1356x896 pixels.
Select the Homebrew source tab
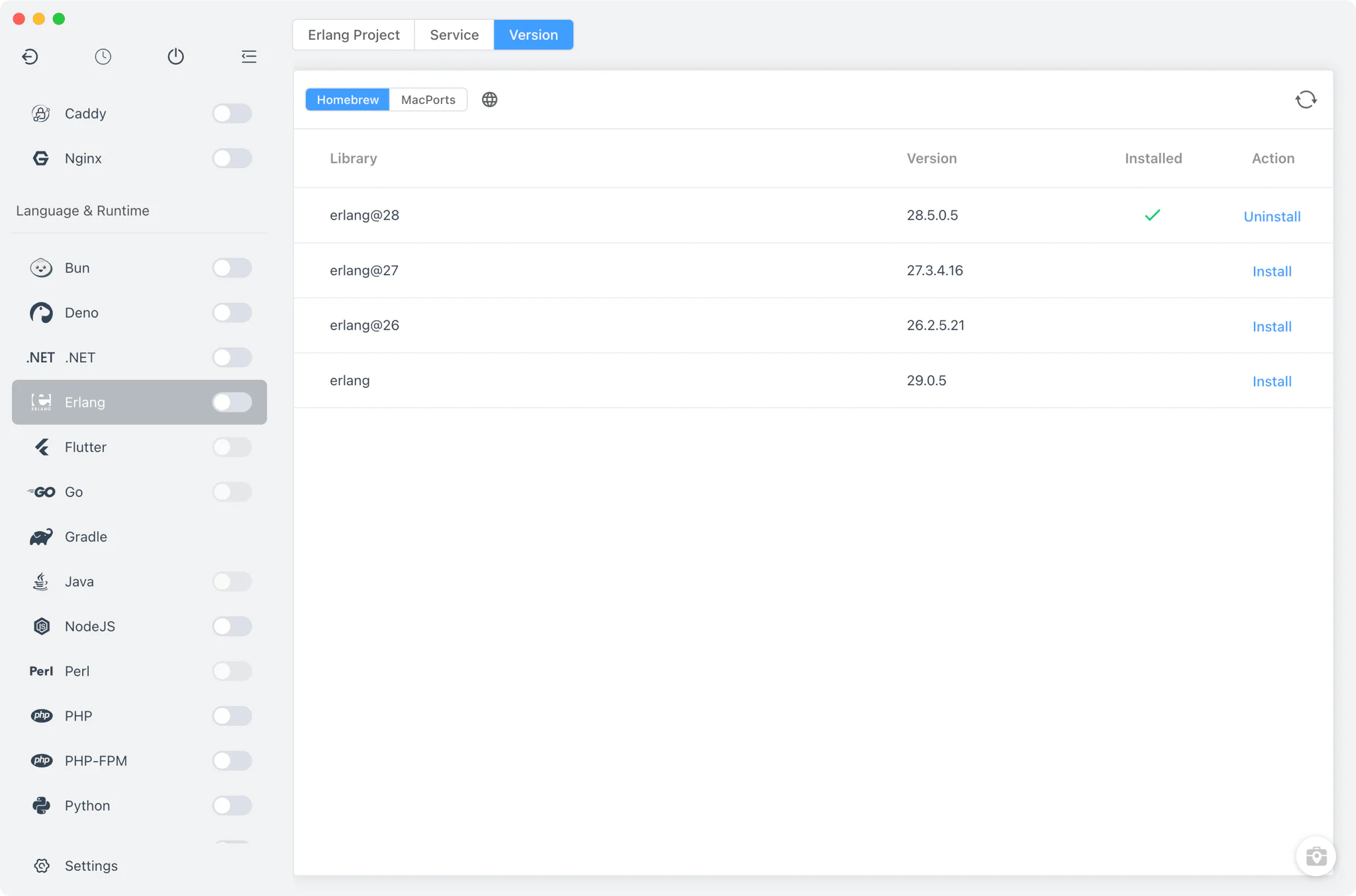[x=348, y=99]
